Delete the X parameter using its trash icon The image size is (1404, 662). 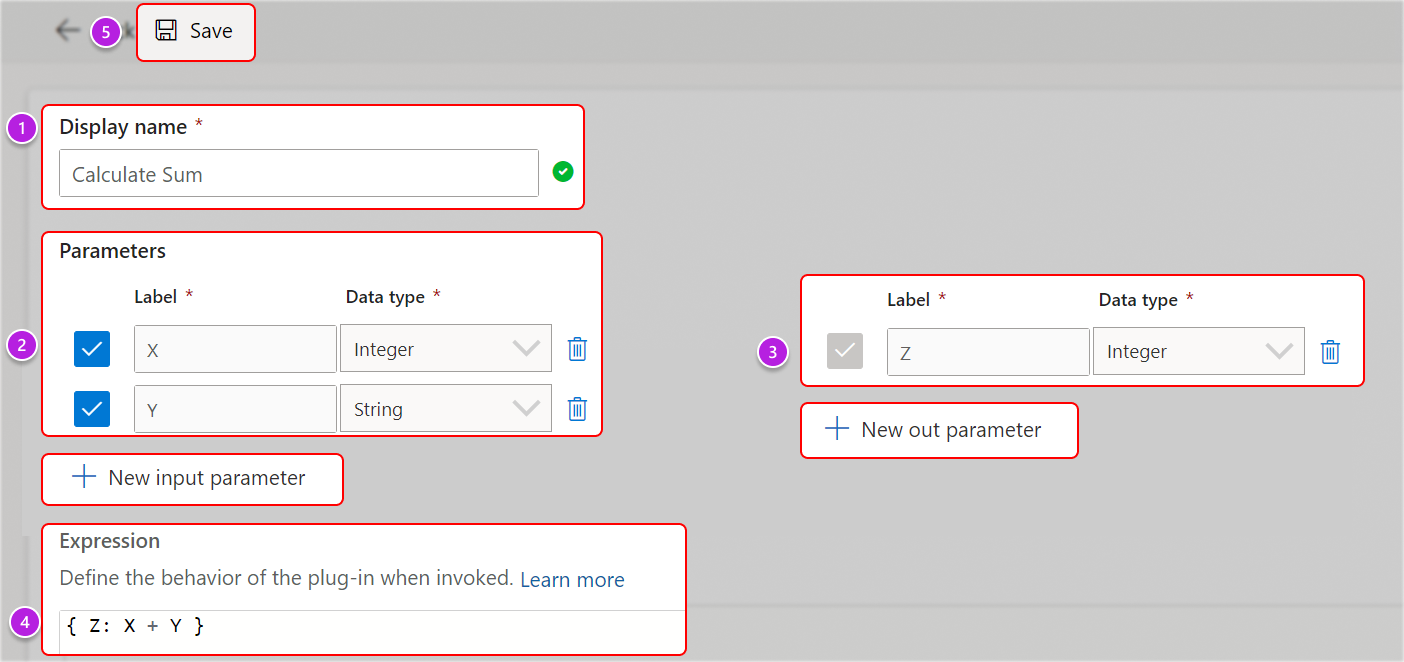[577, 348]
